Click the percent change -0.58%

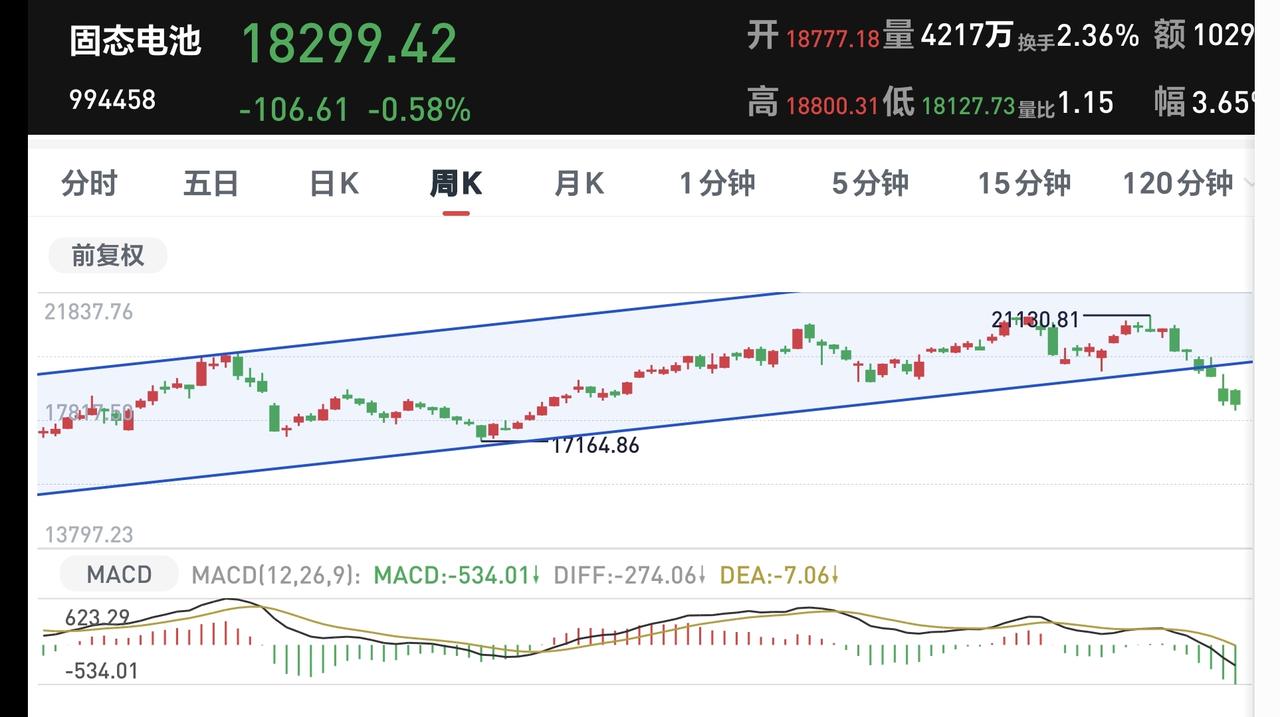click(x=419, y=109)
